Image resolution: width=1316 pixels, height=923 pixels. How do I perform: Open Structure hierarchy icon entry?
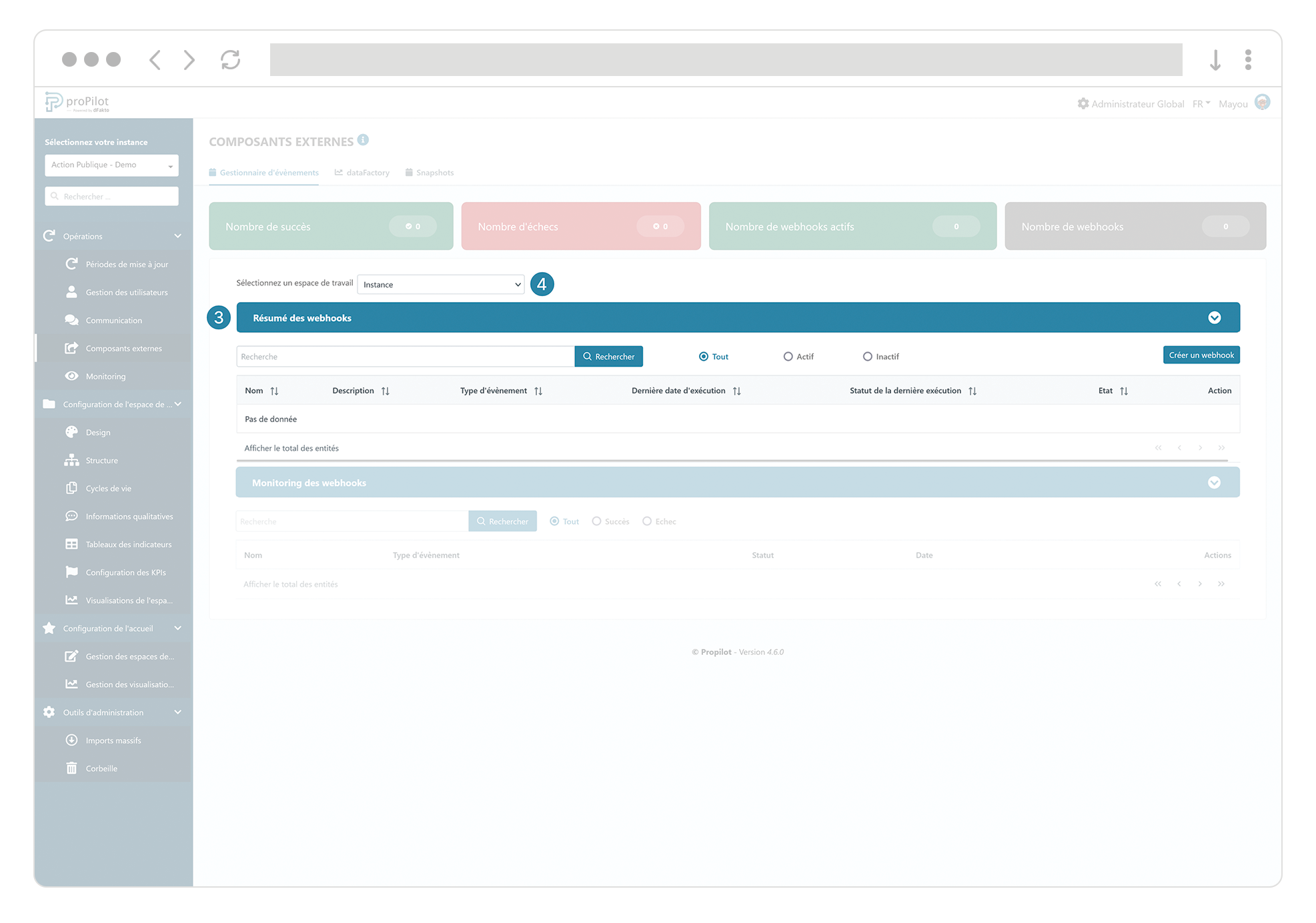click(72, 460)
